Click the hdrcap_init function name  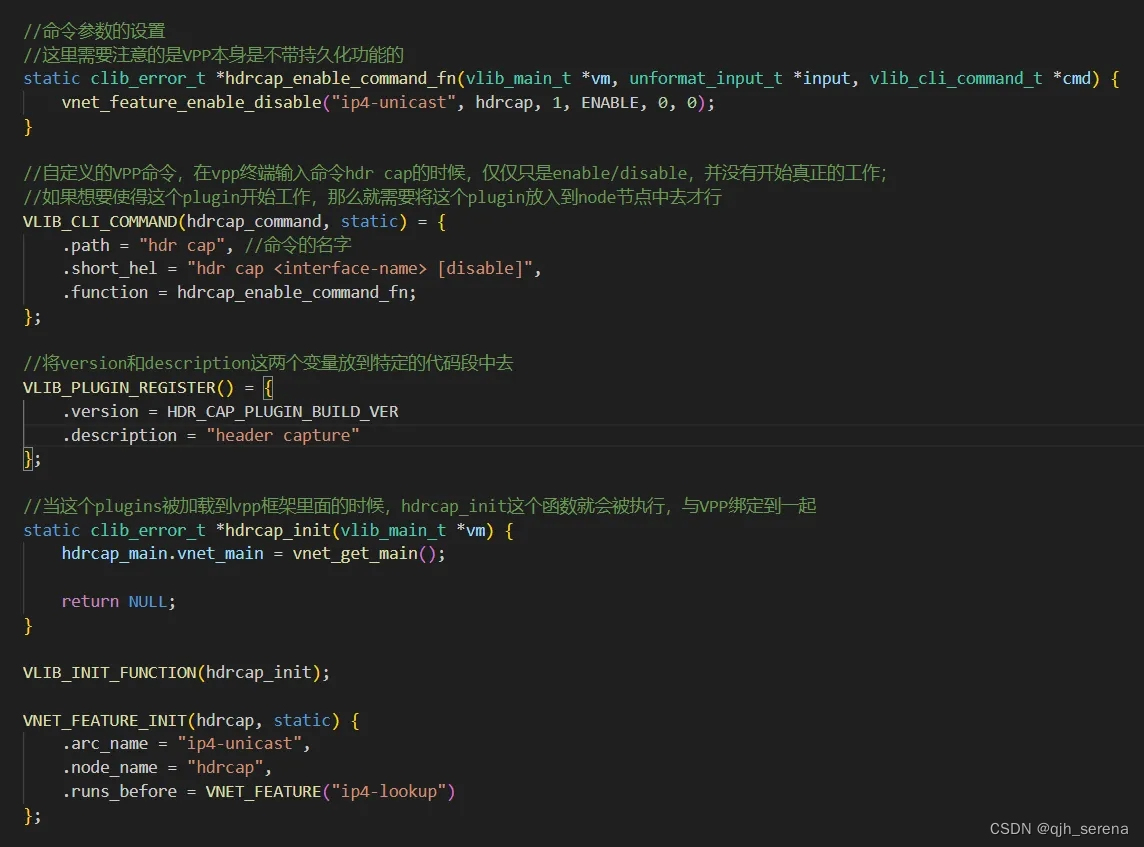point(276,530)
